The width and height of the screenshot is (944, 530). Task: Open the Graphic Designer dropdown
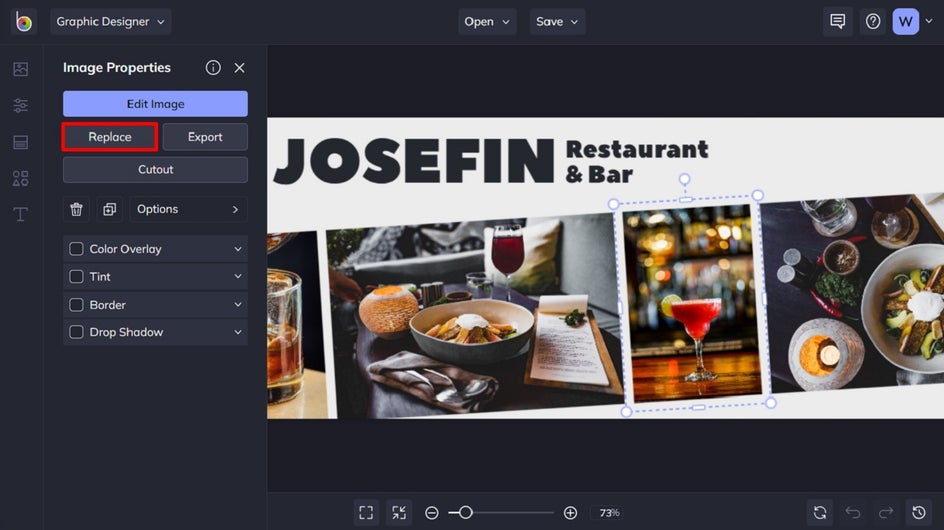coord(111,22)
